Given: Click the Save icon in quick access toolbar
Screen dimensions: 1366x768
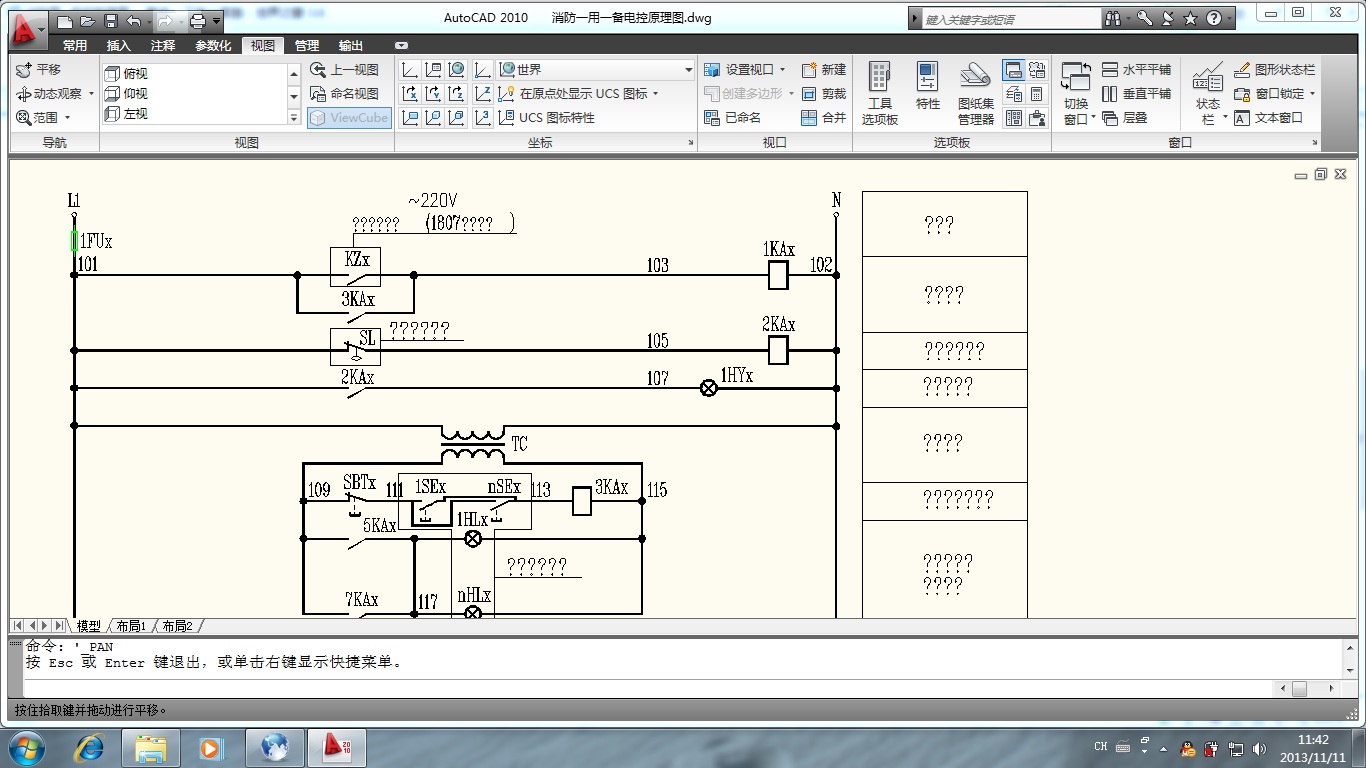Looking at the screenshot, I should (x=110, y=21).
